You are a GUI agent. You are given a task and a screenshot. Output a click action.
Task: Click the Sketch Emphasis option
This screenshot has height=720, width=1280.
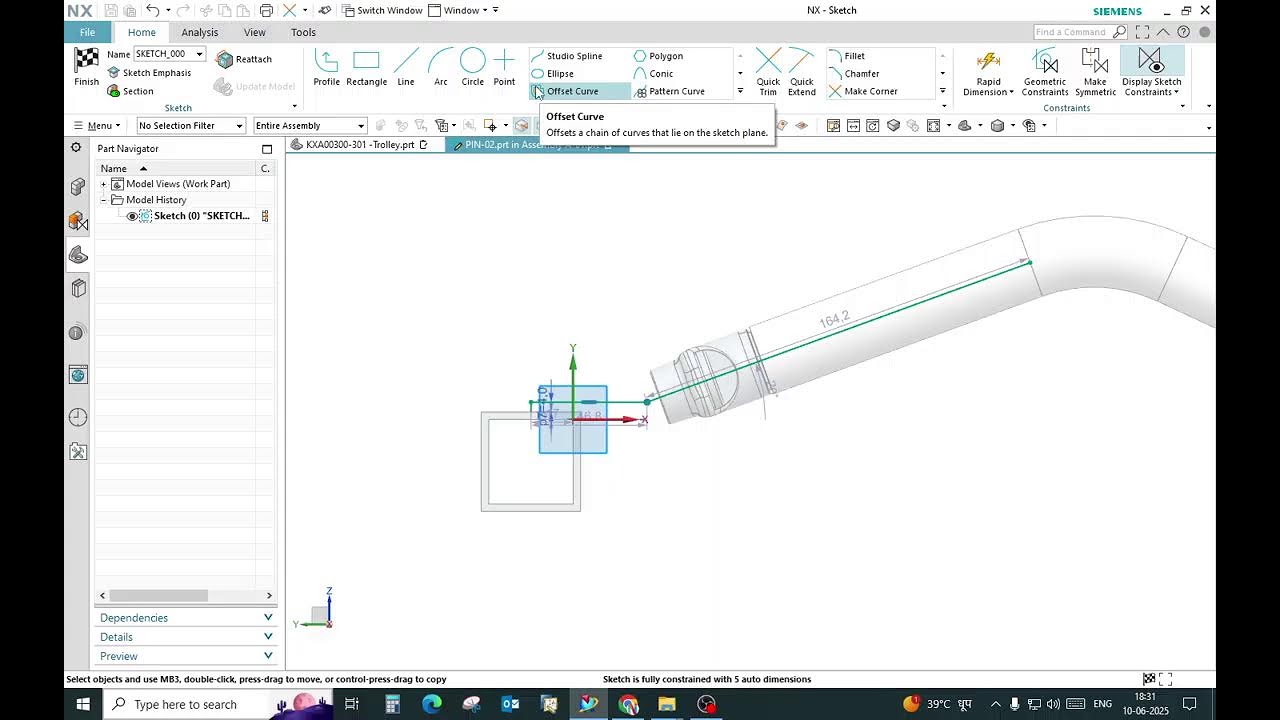pos(149,73)
